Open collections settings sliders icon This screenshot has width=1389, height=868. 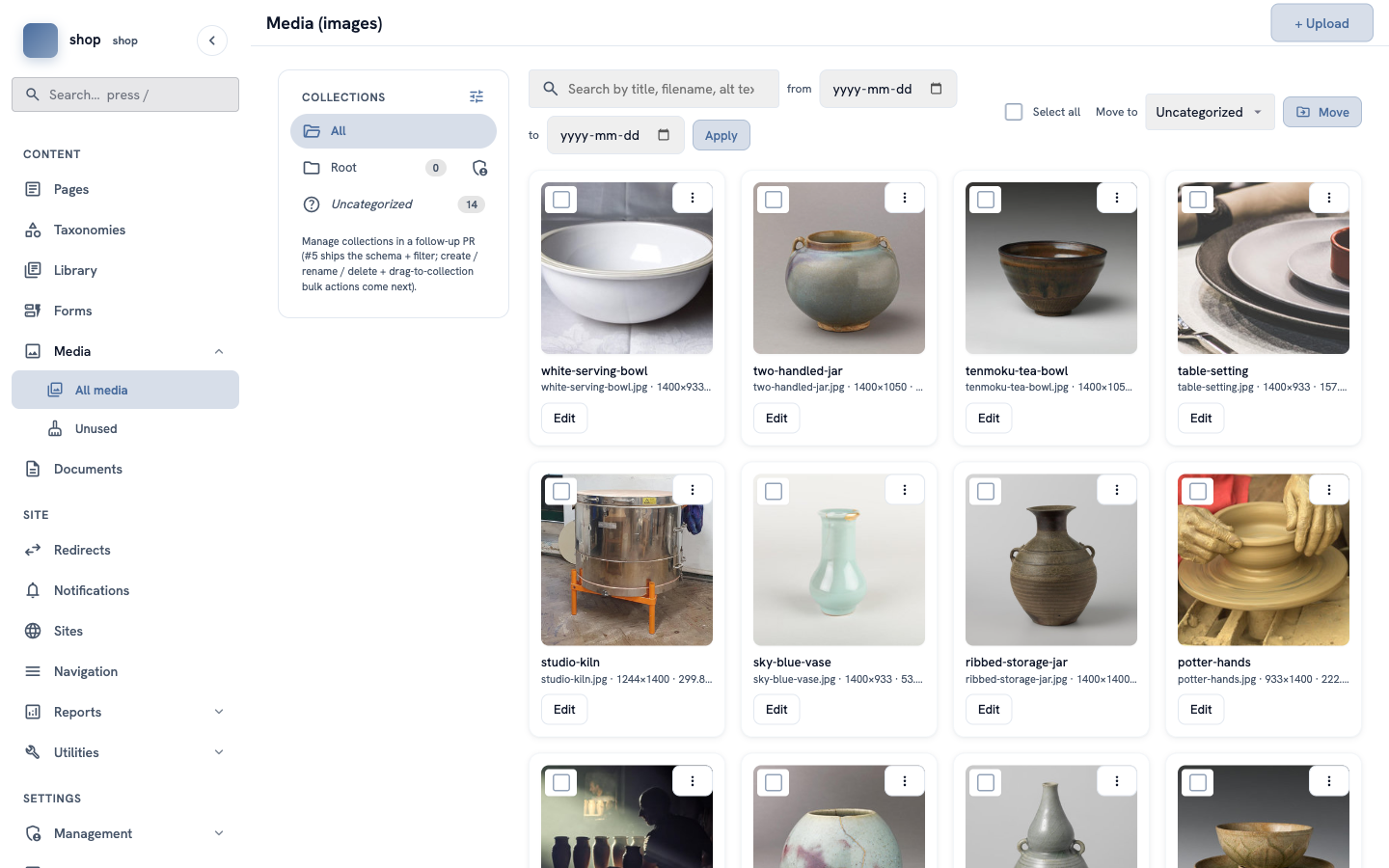tap(477, 96)
